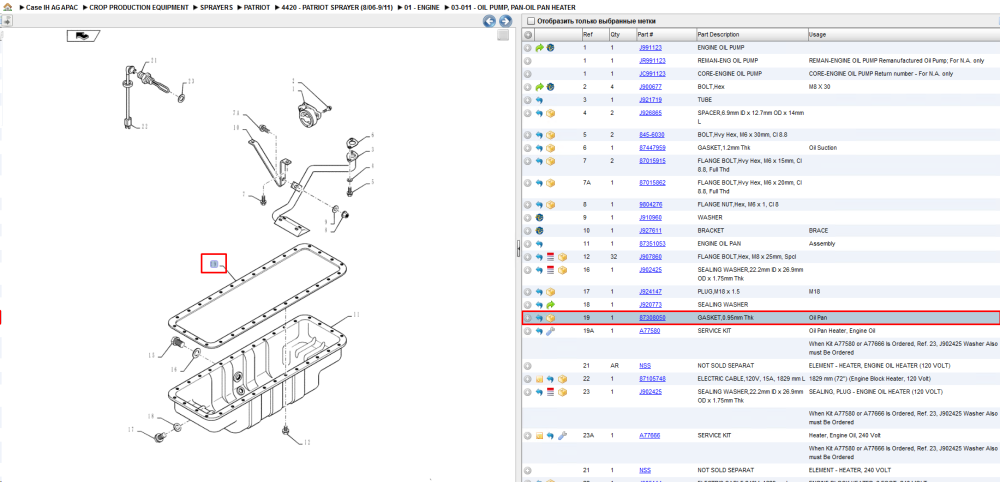Open part number 87308050 link

[x=652, y=318]
